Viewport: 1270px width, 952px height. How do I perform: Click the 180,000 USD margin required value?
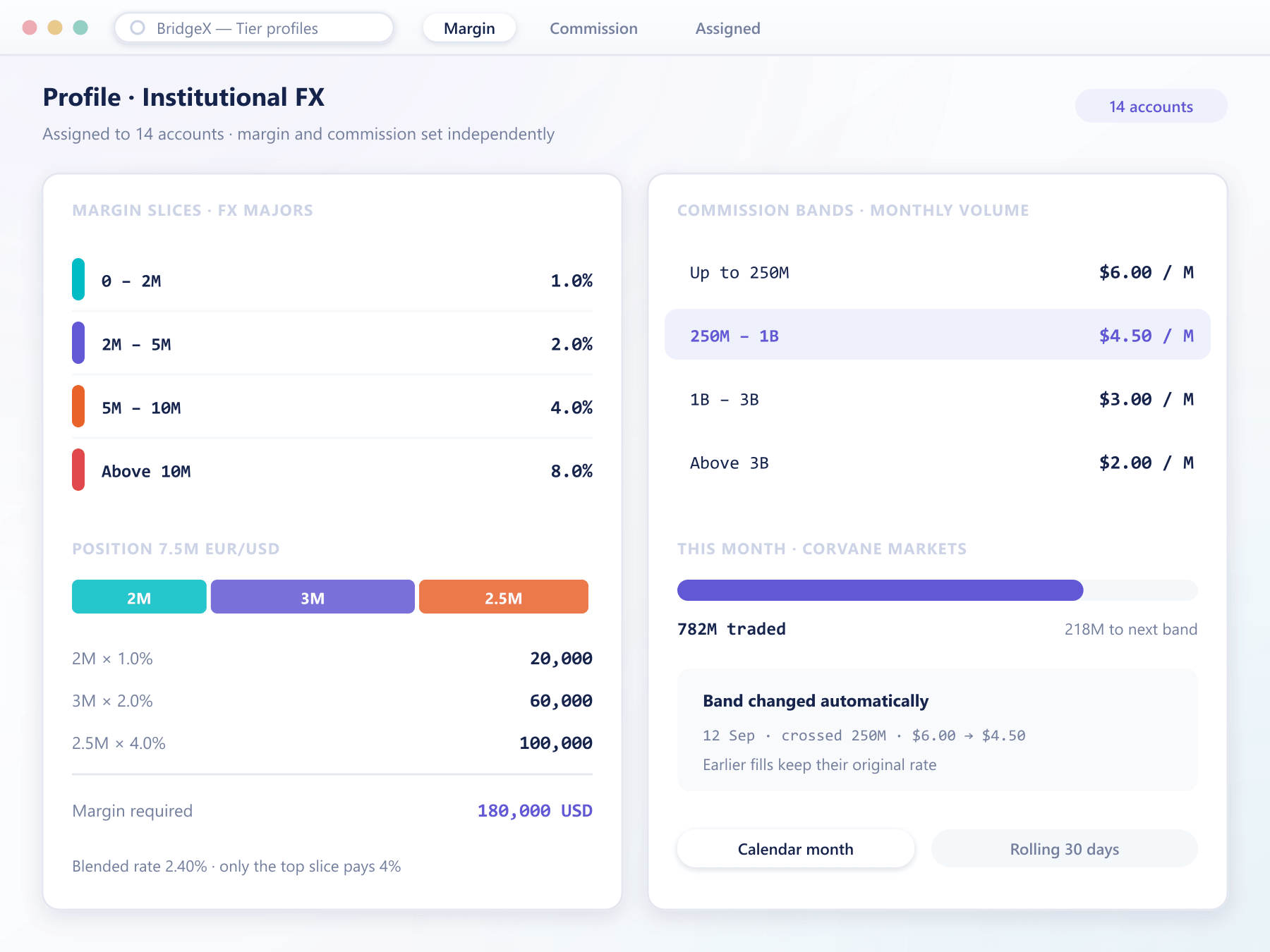(535, 811)
